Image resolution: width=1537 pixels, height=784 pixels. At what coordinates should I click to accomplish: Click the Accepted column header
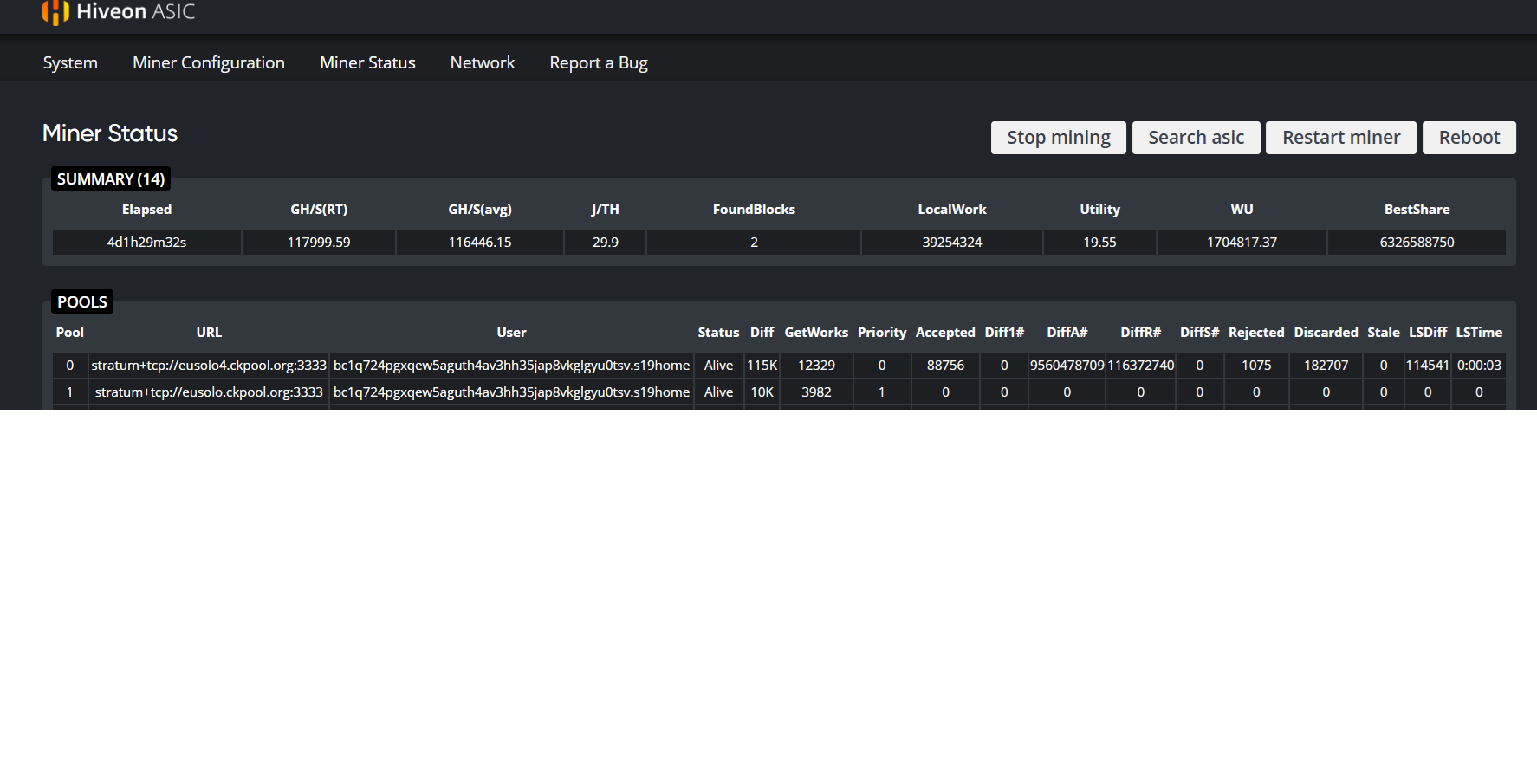click(x=944, y=333)
